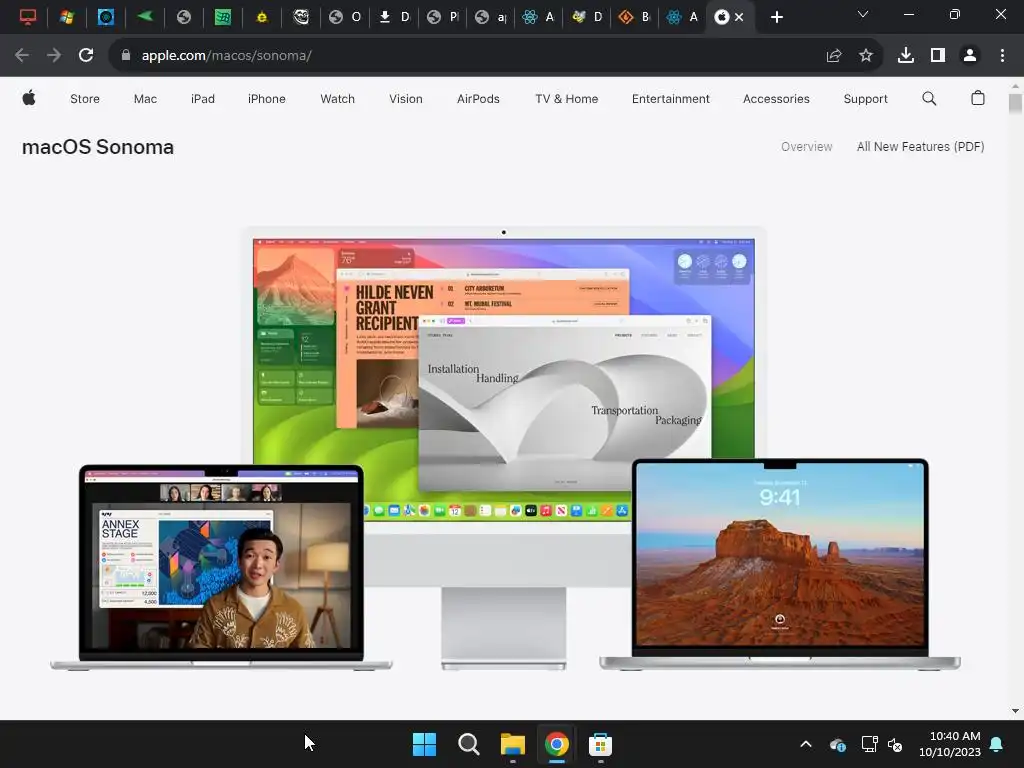Viewport: 1024px width, 768px height.
Task: Switch to the green arrow icon tab
Action: [145, 17]
